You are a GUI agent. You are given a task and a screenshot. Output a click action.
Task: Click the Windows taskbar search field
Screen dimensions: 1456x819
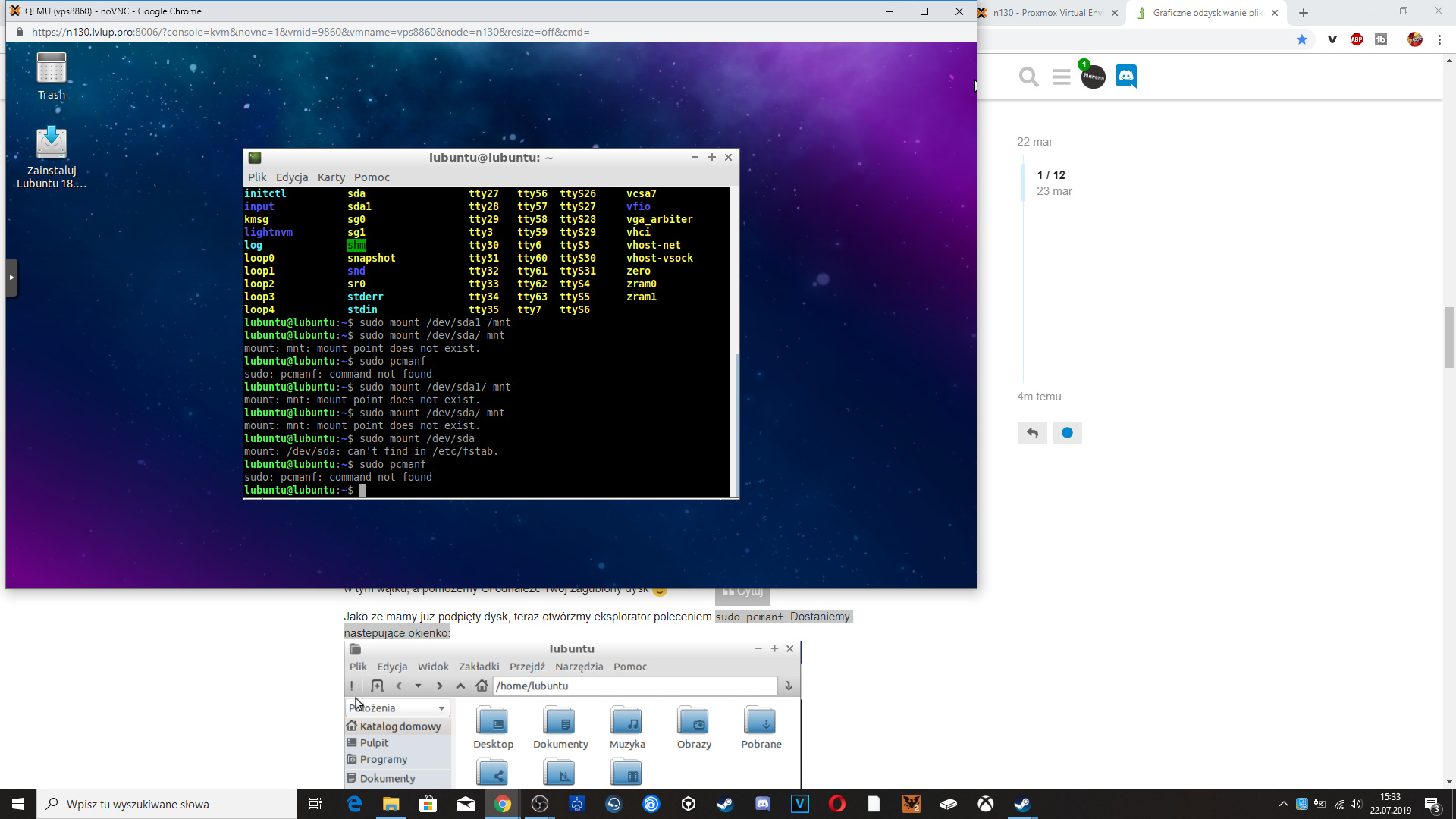click(x=167, y=804)
